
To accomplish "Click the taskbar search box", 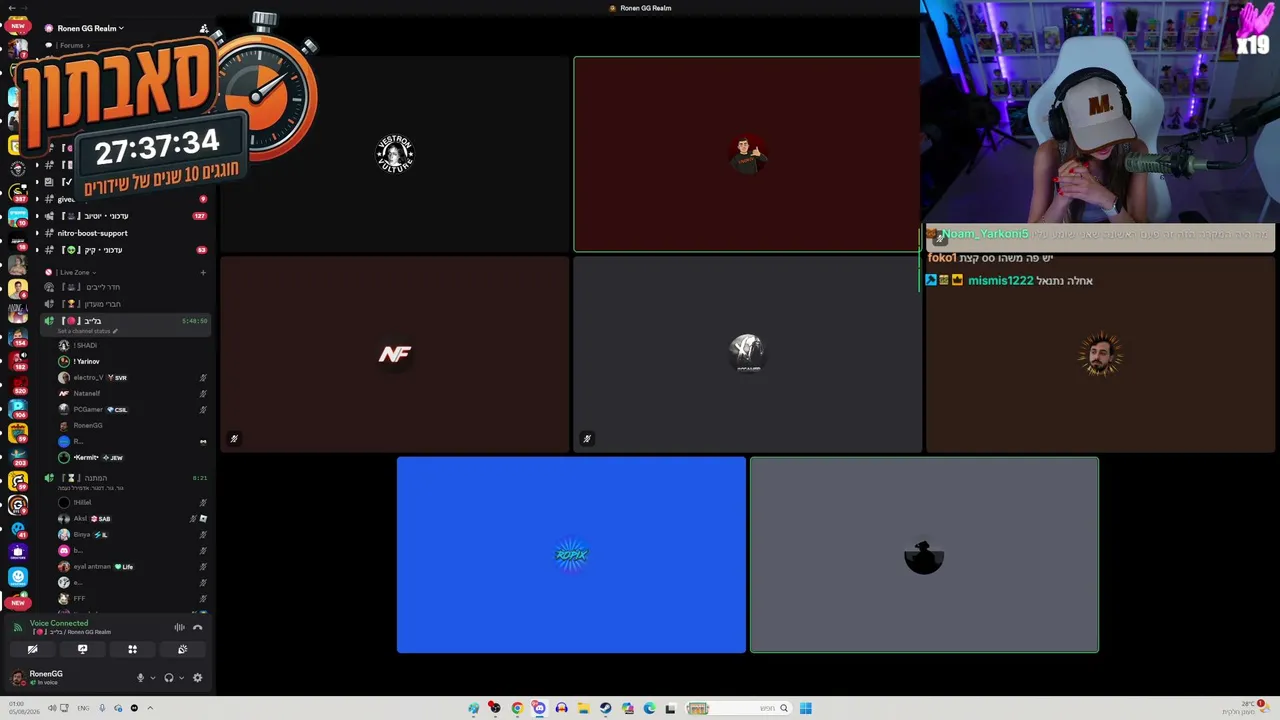I will click(738, 708).
